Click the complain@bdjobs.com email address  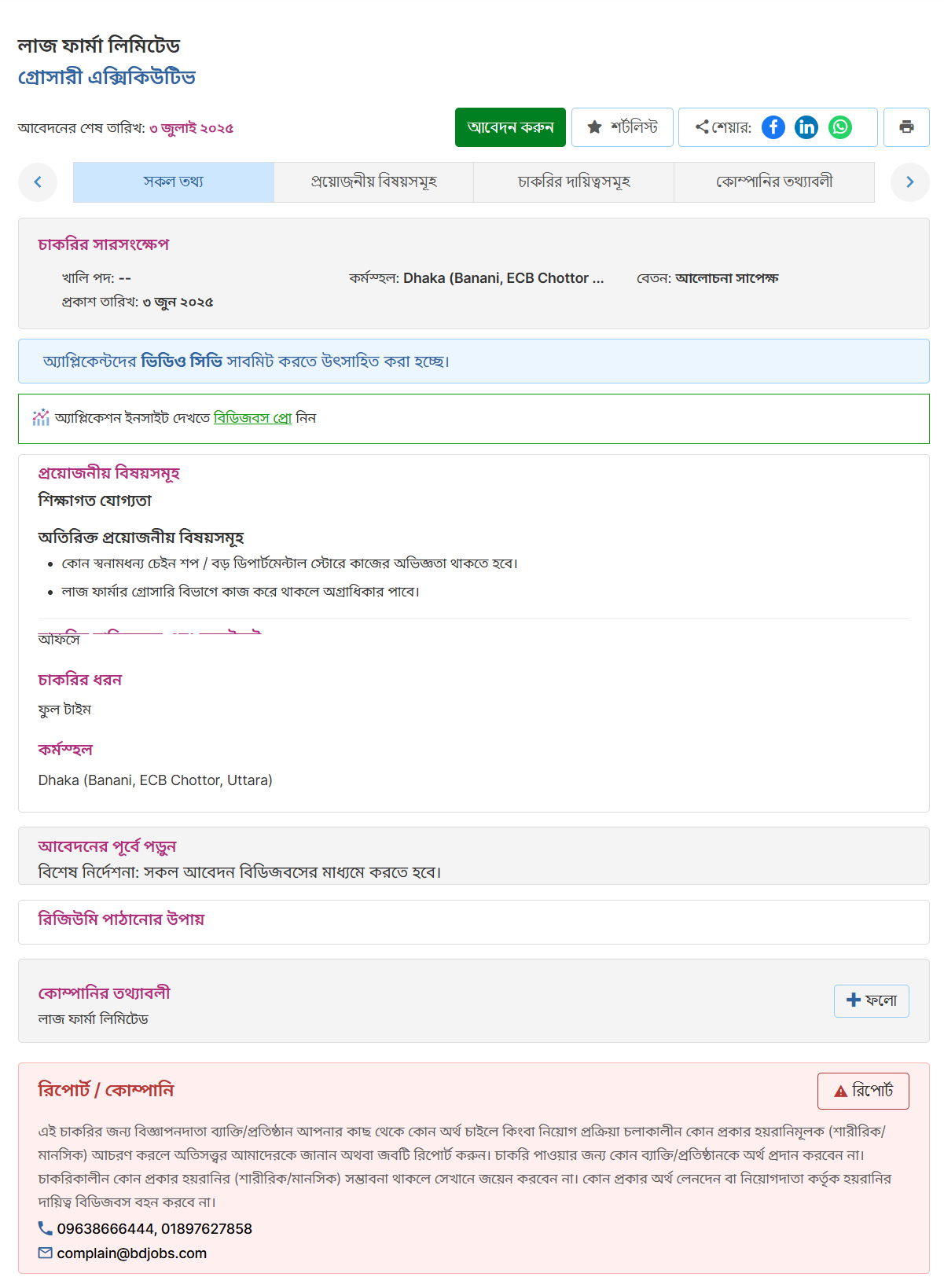131,1253
